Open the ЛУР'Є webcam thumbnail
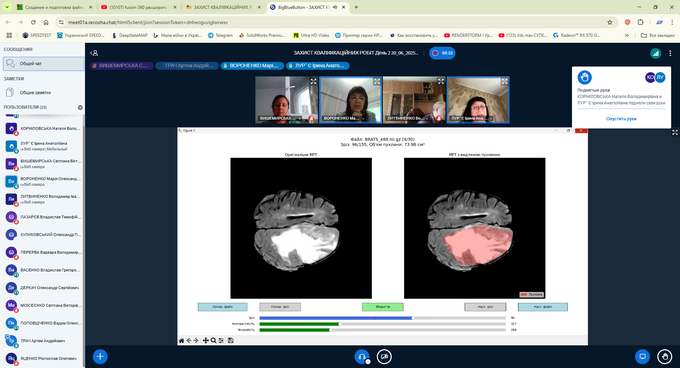This screenshot has height=368, width=680. click(478, 100)
